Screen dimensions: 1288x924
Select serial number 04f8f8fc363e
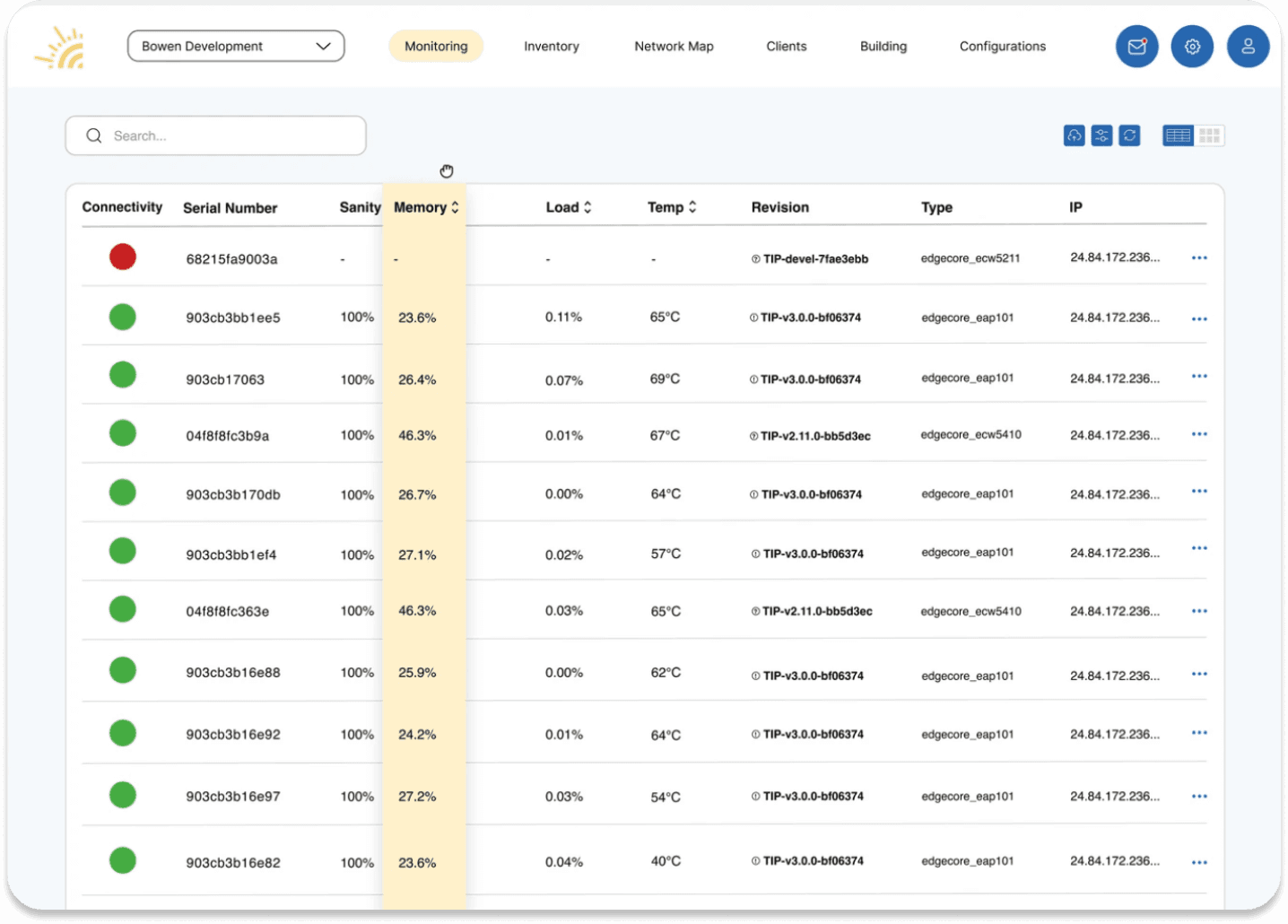[228, 612]
